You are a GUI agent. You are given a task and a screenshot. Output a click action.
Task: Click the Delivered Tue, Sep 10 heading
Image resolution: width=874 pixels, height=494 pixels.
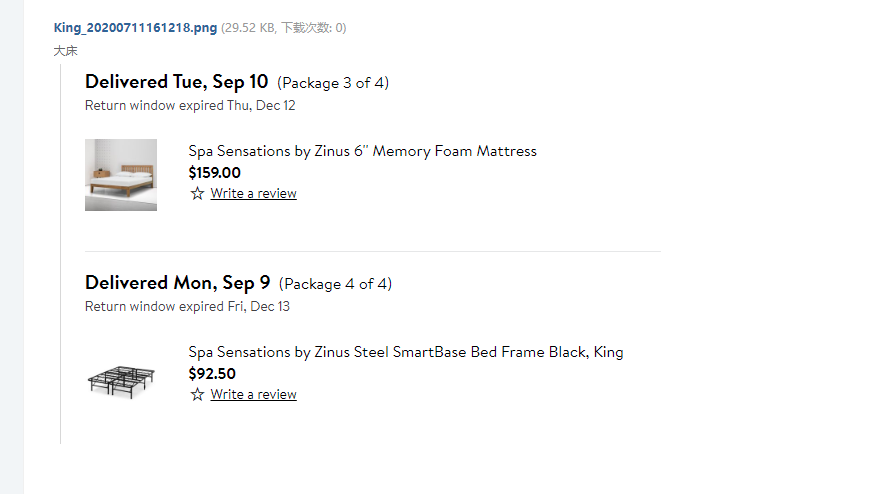[x=177, y=82]
